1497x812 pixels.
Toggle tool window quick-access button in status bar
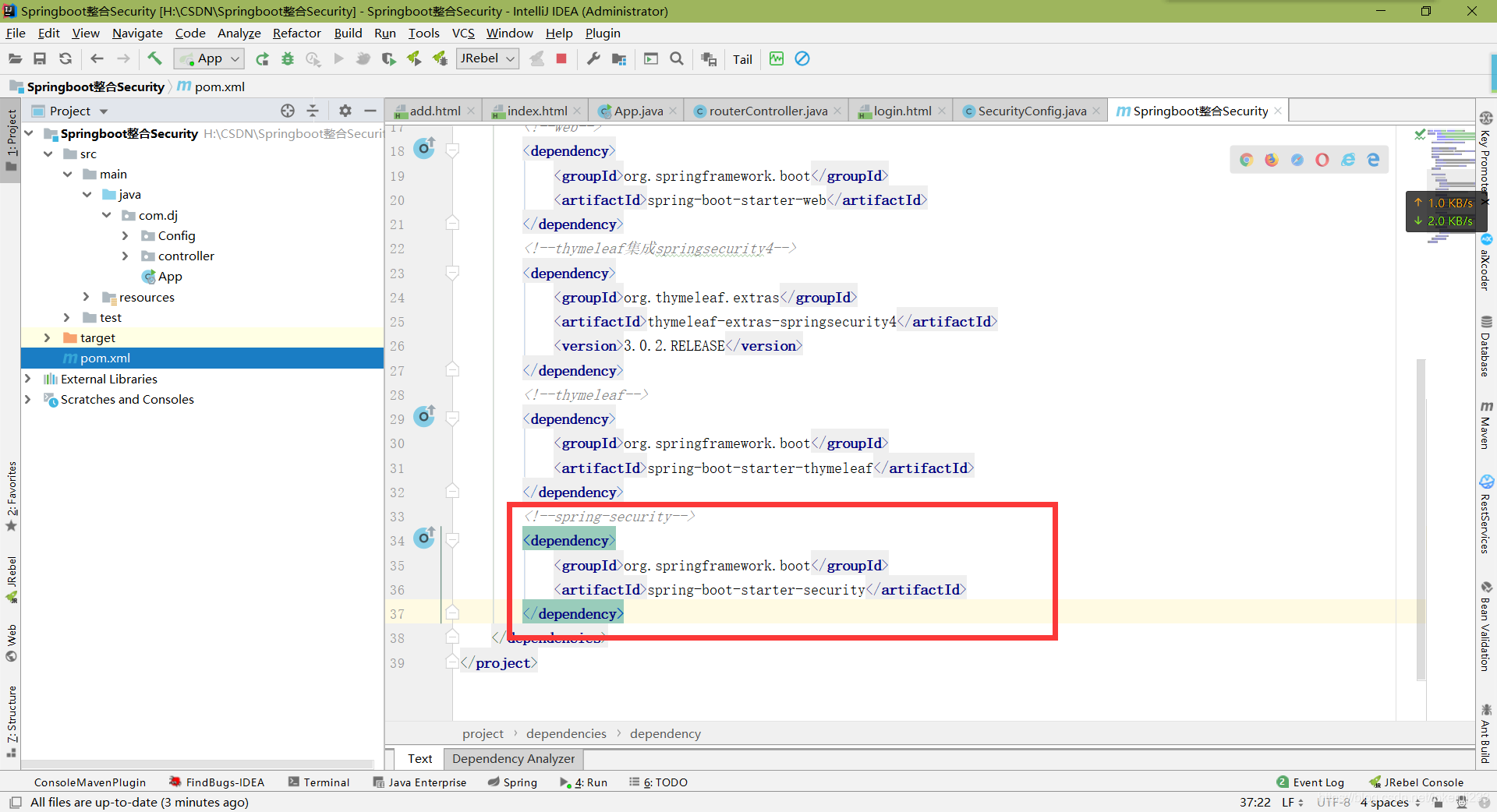tap(15, 802)
